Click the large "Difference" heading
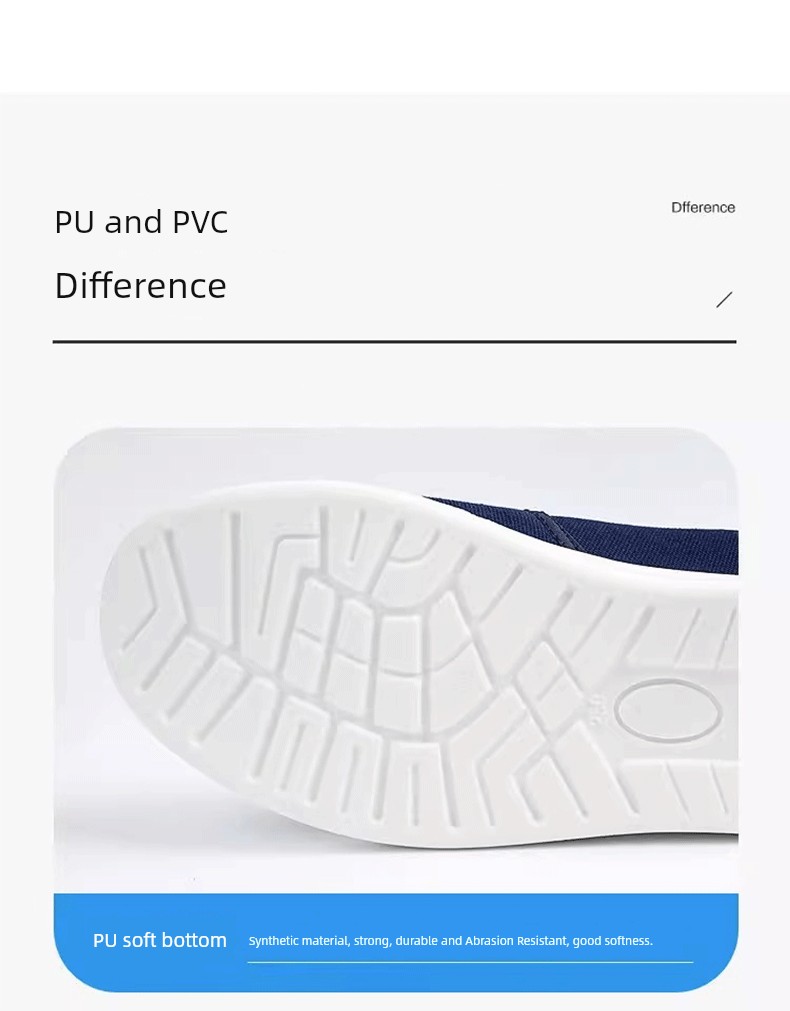This screenshot has width=790, height=1011. [x=141, y=286]
